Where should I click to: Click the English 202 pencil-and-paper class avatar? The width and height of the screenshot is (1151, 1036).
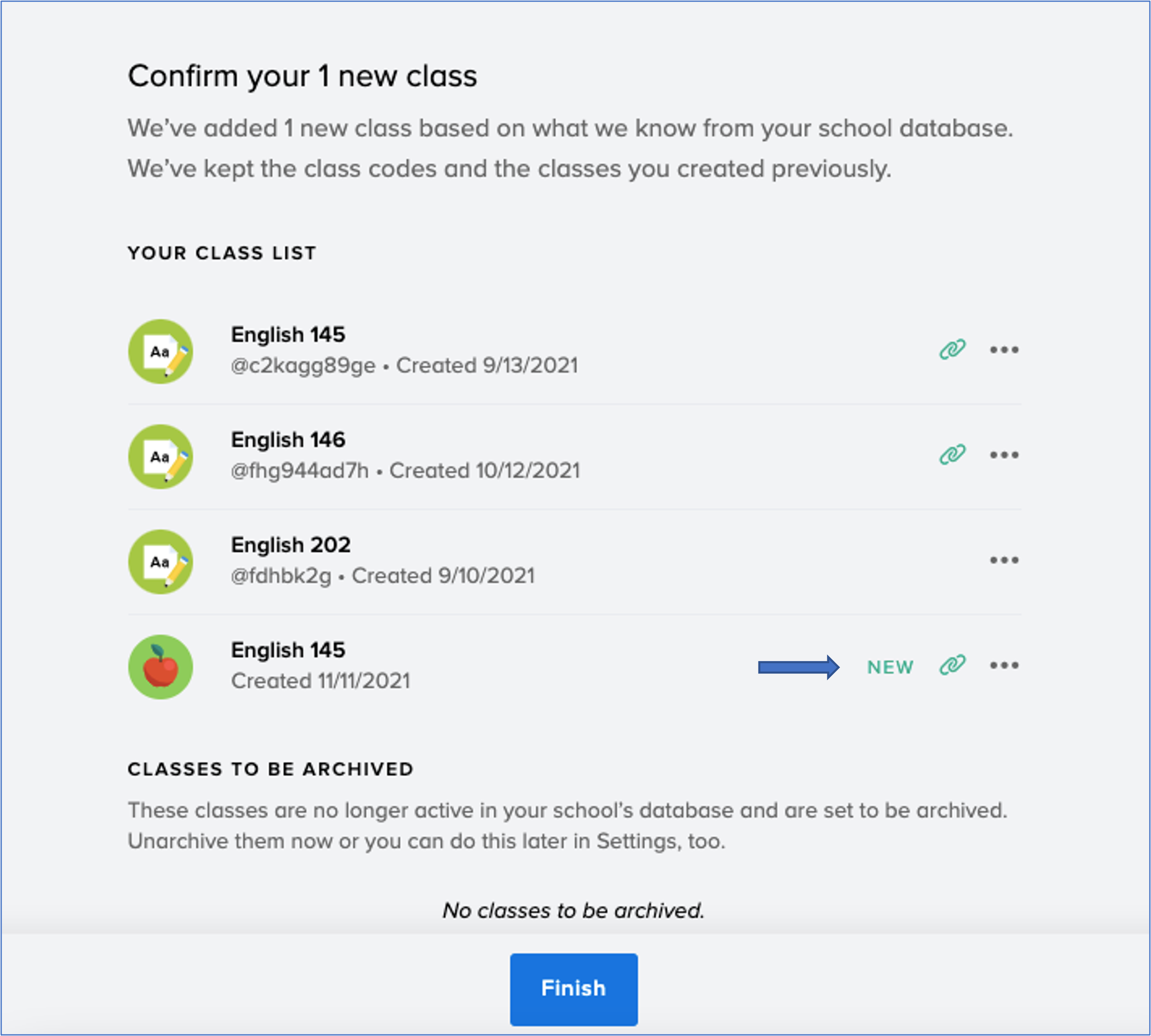tap(161, 562)
